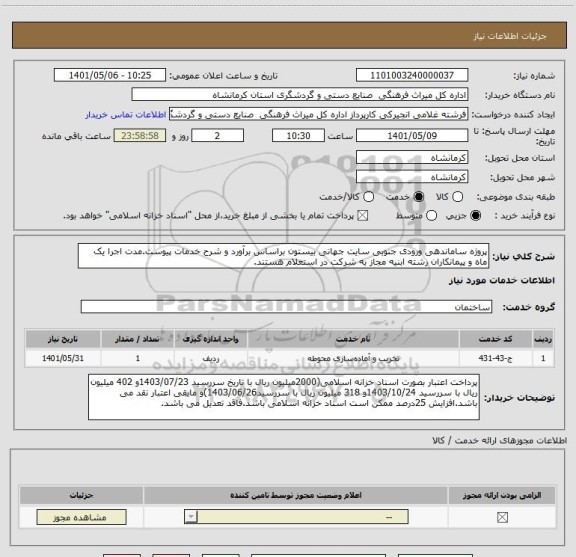Click the deadline date field 1401/05/09
This screenshot has height=557, width=576.
pyautogui.click(x=412, y=136)
